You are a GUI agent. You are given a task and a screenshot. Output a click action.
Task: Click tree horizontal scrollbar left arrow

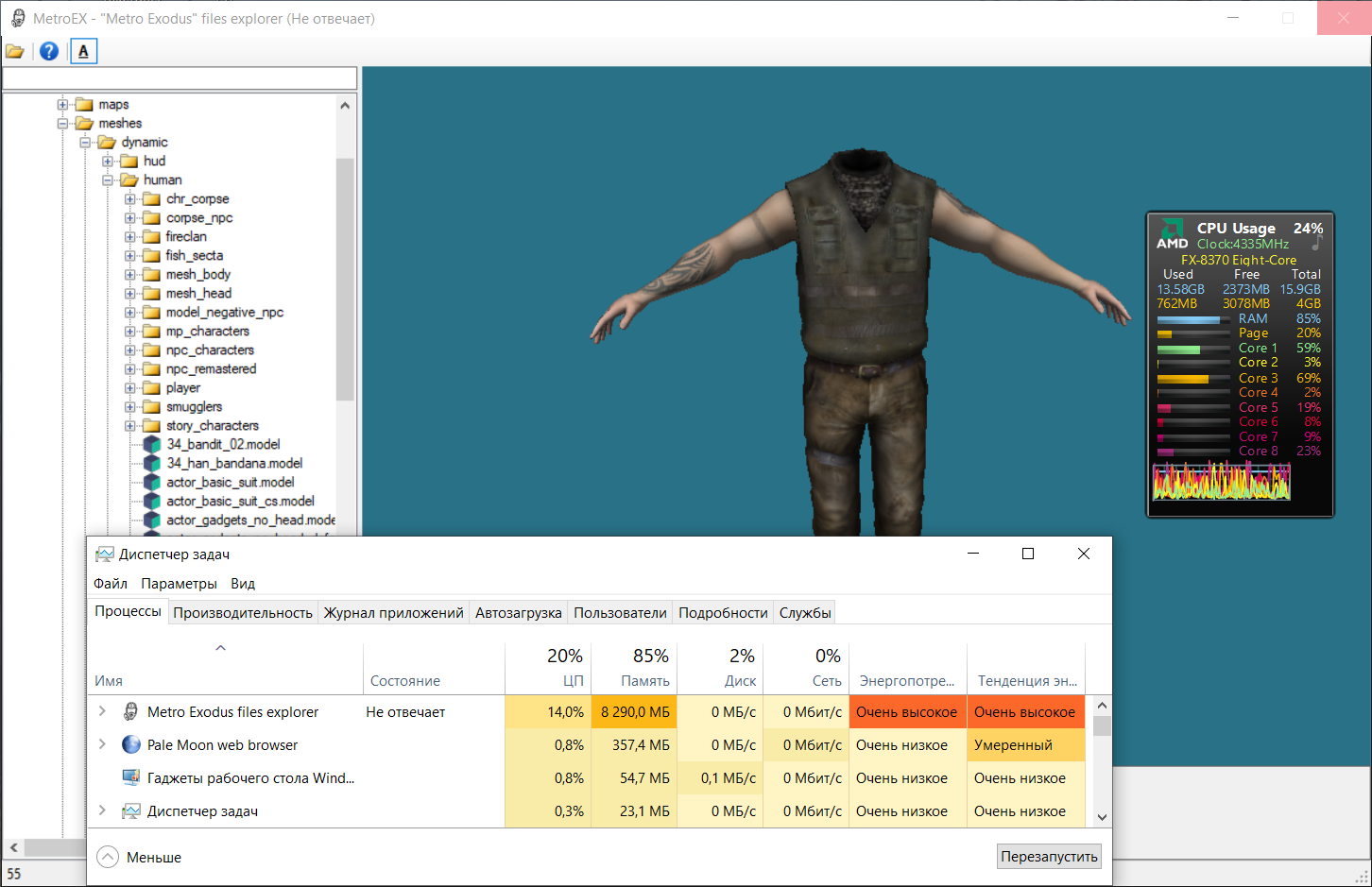point(13,847)
